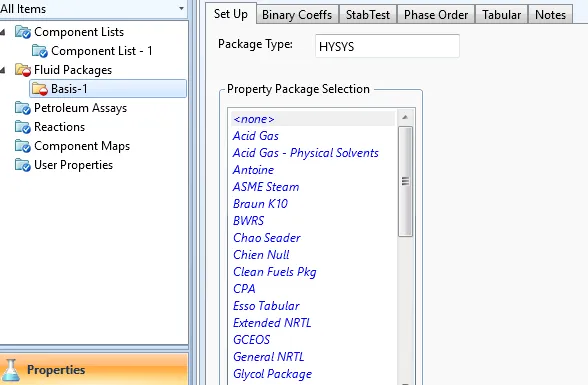Select Component Maps in the tree

[82, 146]
